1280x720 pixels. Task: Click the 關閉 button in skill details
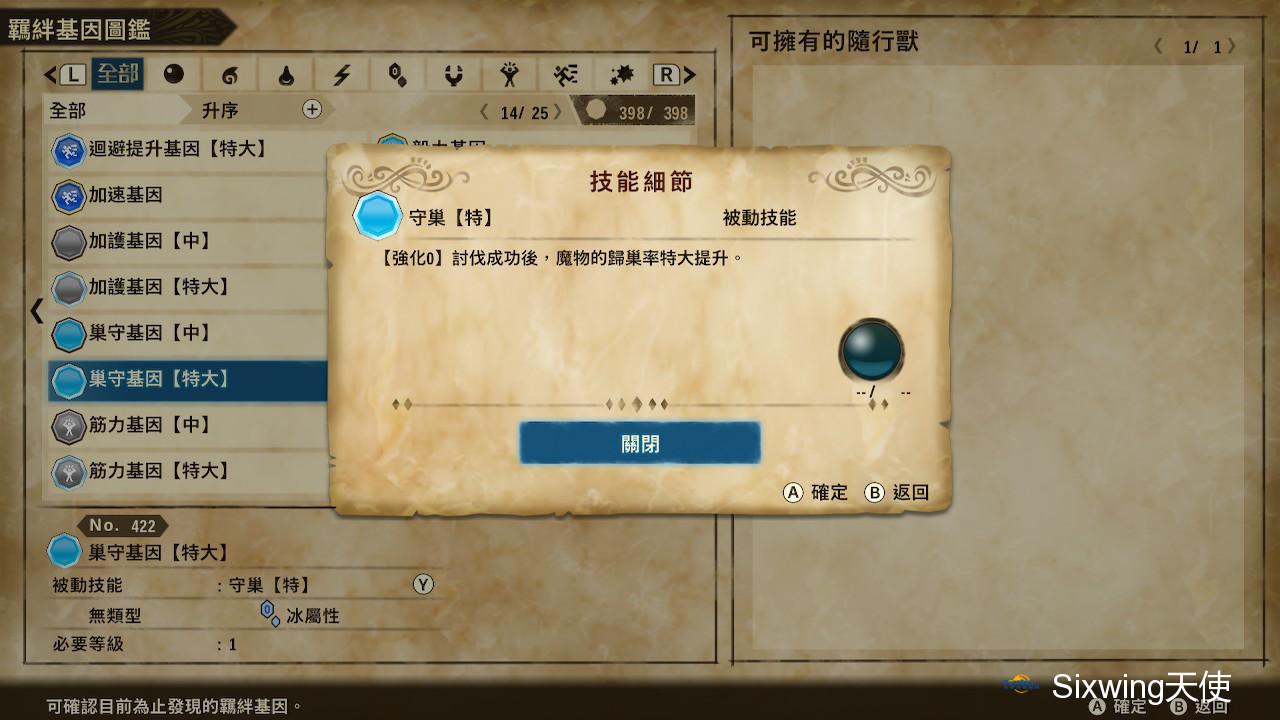pos(640,443)
